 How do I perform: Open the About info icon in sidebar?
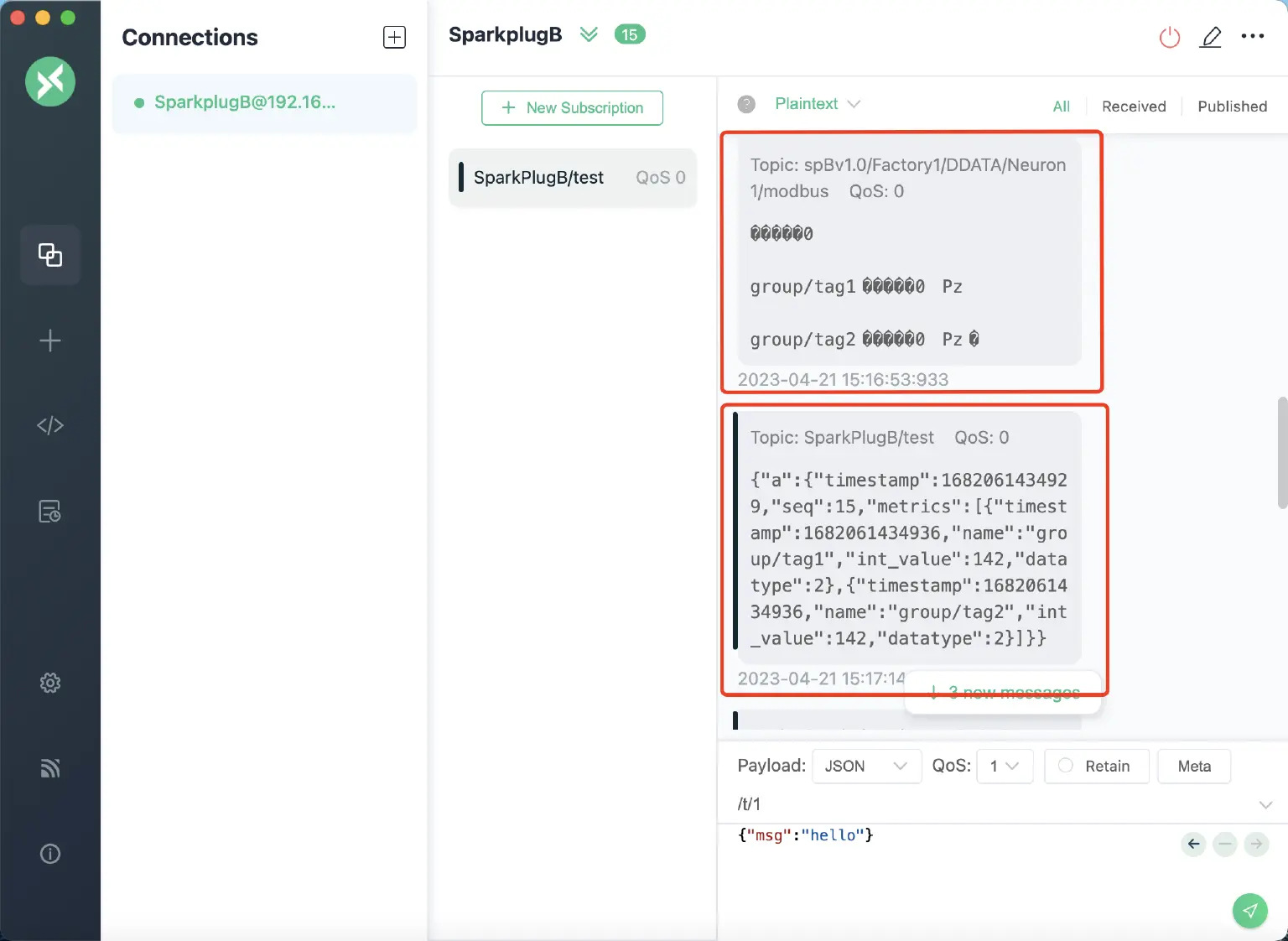[50, 854]
